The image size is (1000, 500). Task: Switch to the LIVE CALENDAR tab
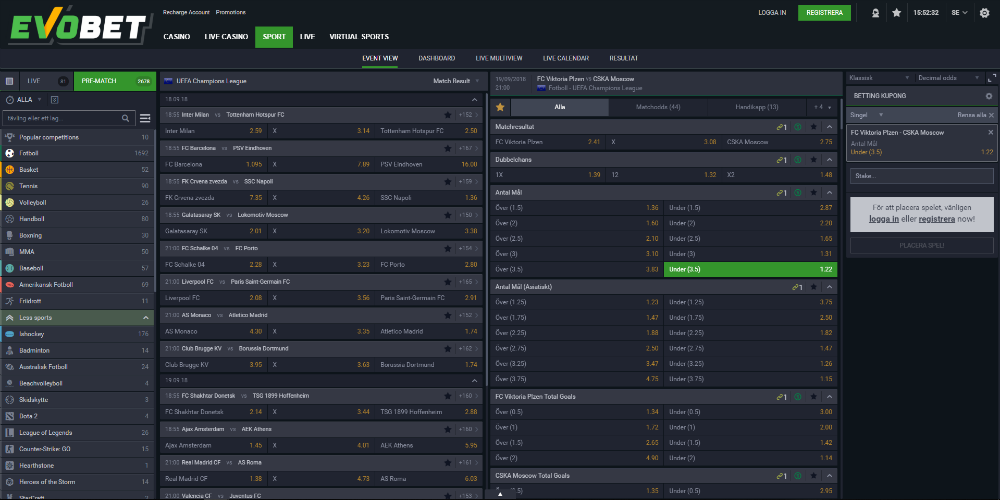pos(566,58)
